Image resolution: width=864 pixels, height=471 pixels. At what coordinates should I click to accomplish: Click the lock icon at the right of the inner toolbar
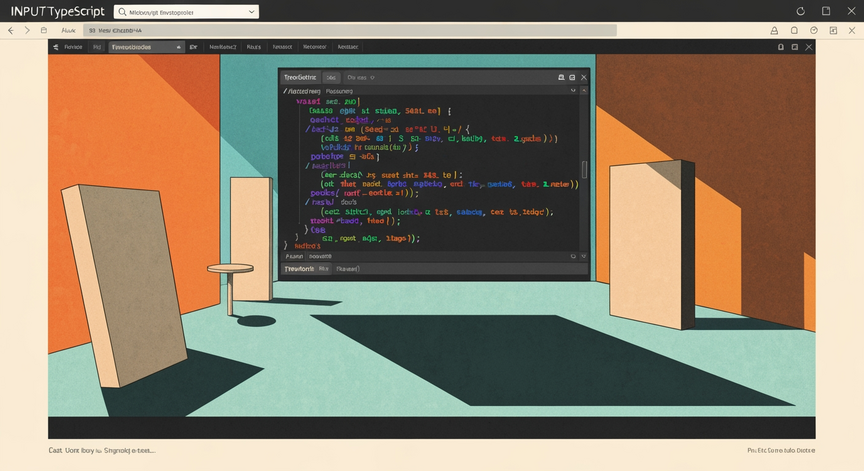click(x=781, y=47)
